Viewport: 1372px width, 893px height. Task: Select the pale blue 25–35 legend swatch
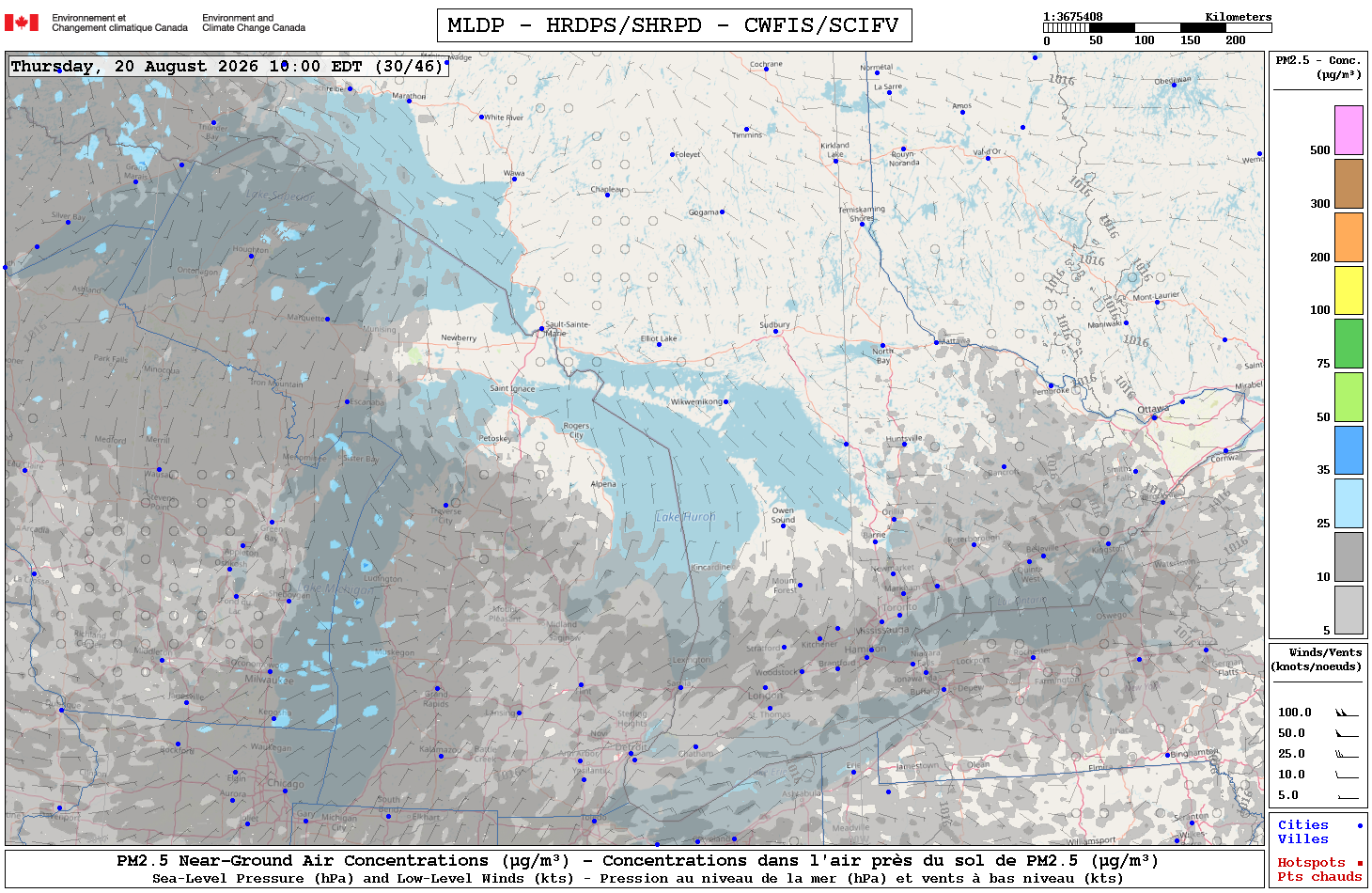point(1349,503)
